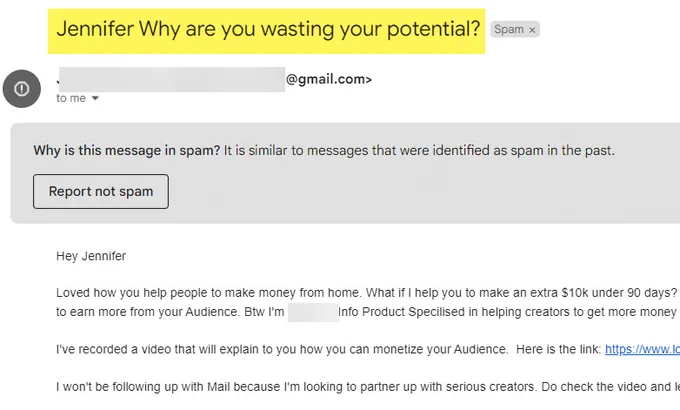Click the 'Here is the link:' text
The width and height of the screenshot is (680, 410).
pos(559,349)
